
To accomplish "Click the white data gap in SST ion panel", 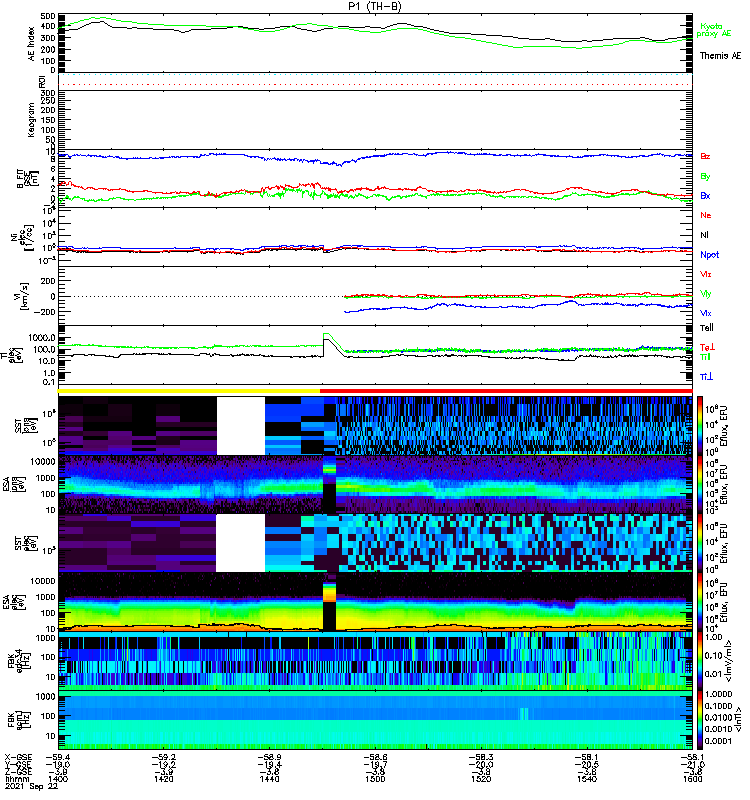I will [x=241, y=426].
